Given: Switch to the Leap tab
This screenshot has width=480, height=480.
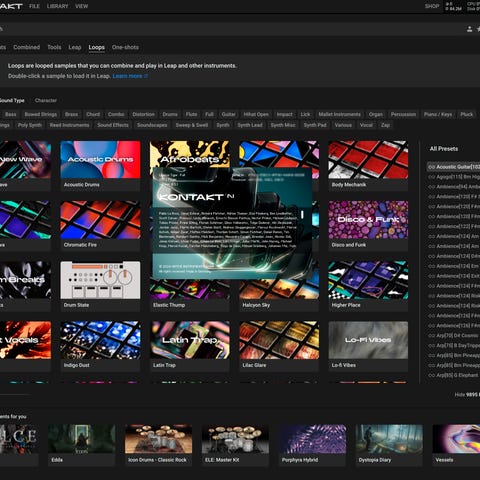Looking at the screenshot, I should coord(75,47).
